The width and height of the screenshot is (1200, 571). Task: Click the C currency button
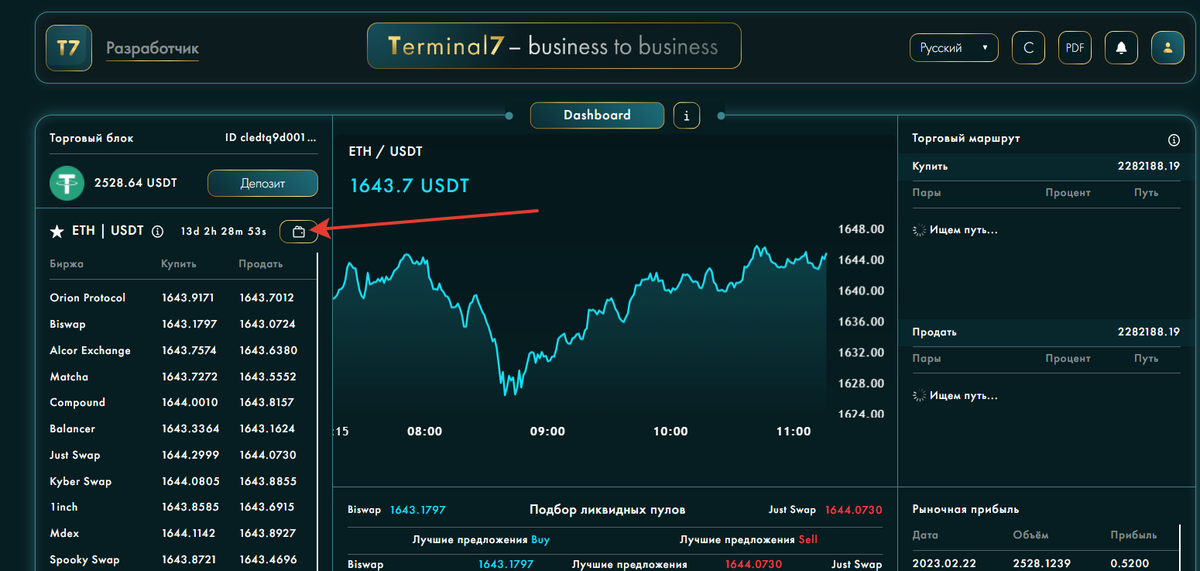[x=1029, y=47]
